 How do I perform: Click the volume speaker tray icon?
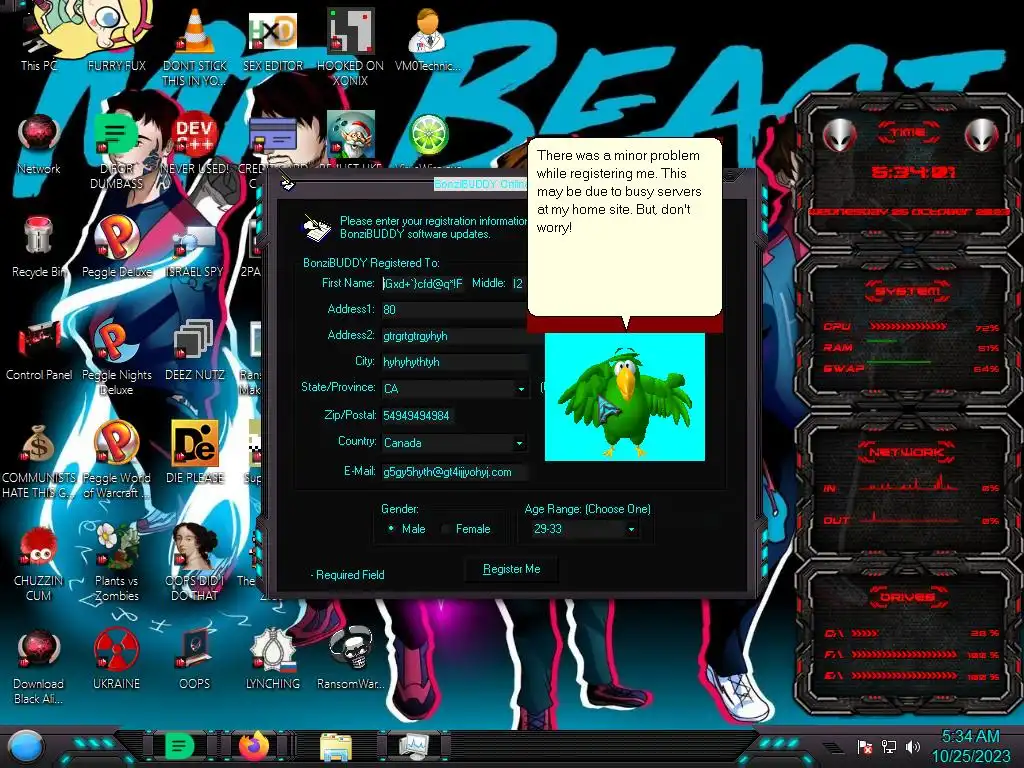[913, 746]
